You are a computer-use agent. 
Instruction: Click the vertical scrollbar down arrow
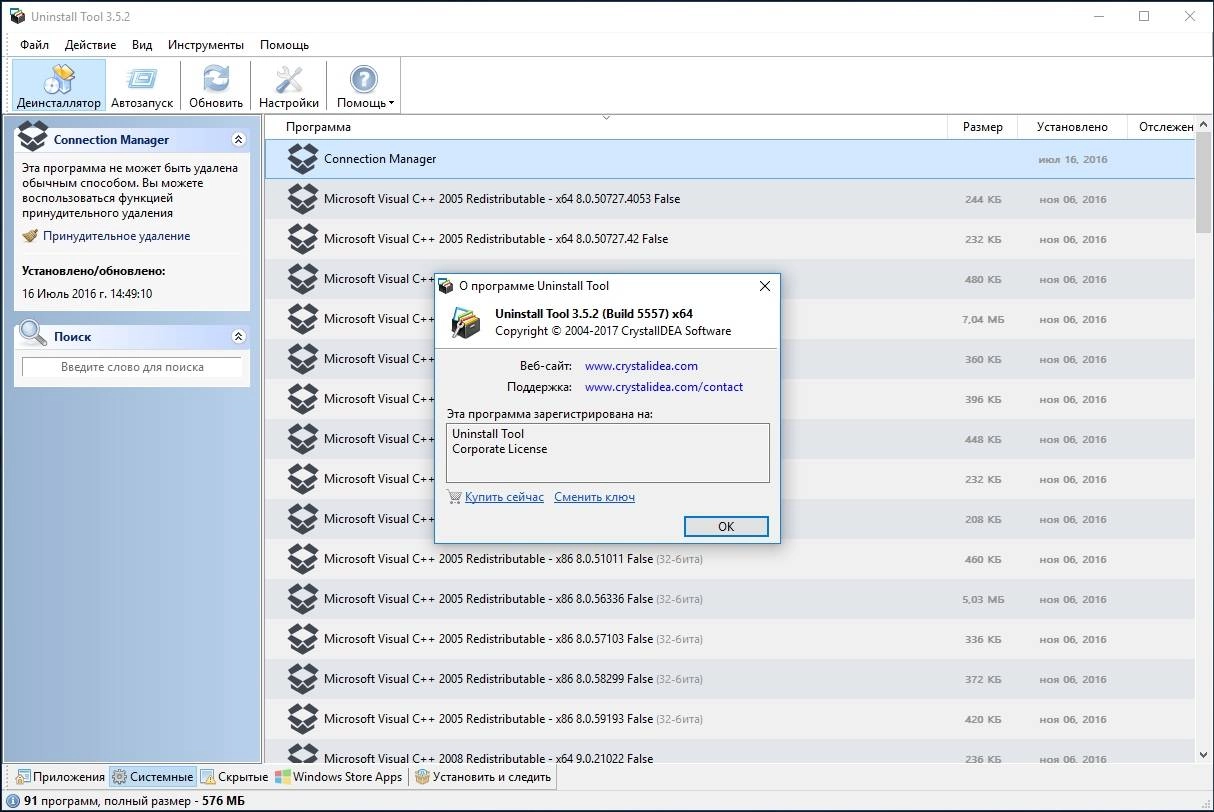coord(1204,754)
